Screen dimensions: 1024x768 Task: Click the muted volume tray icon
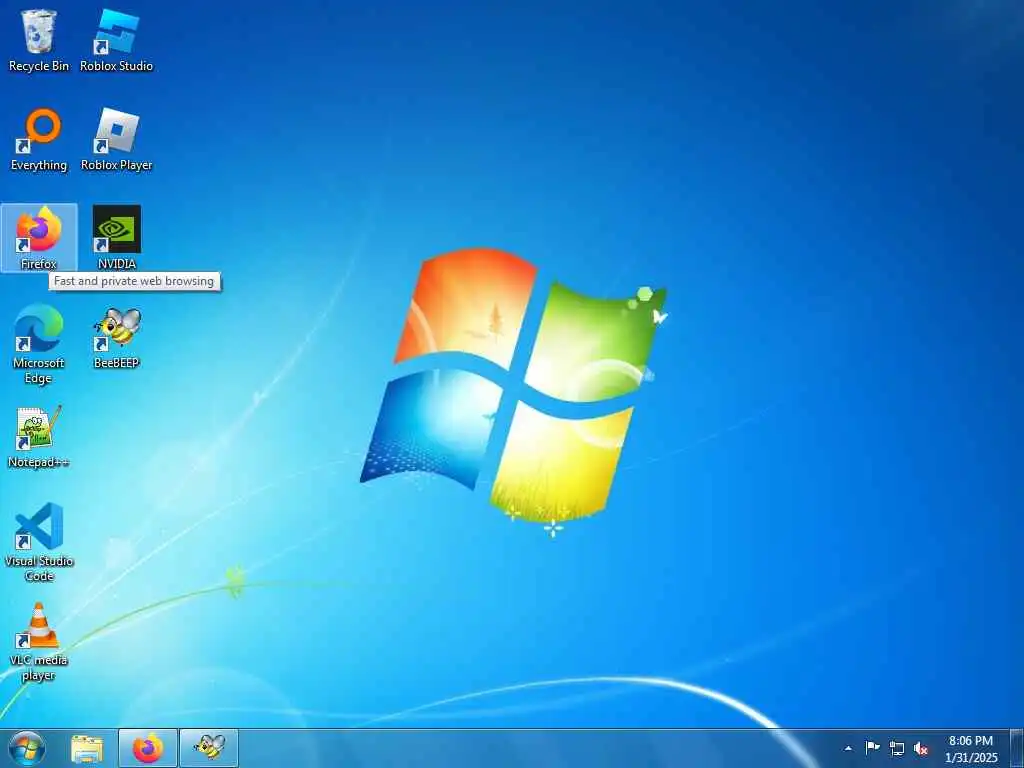click(921, 749)
